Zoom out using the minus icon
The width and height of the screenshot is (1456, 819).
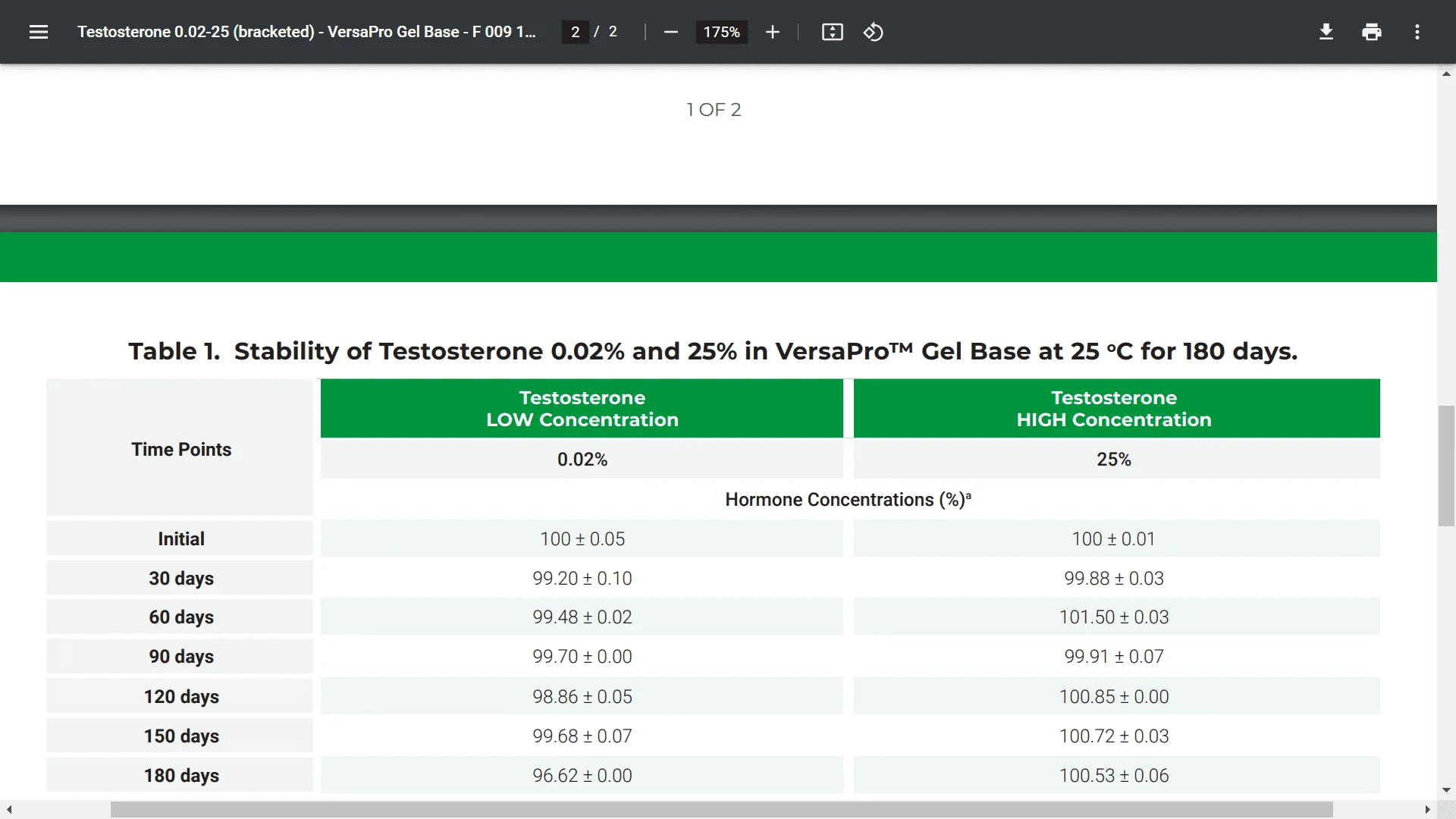click(x=670, y=32)
